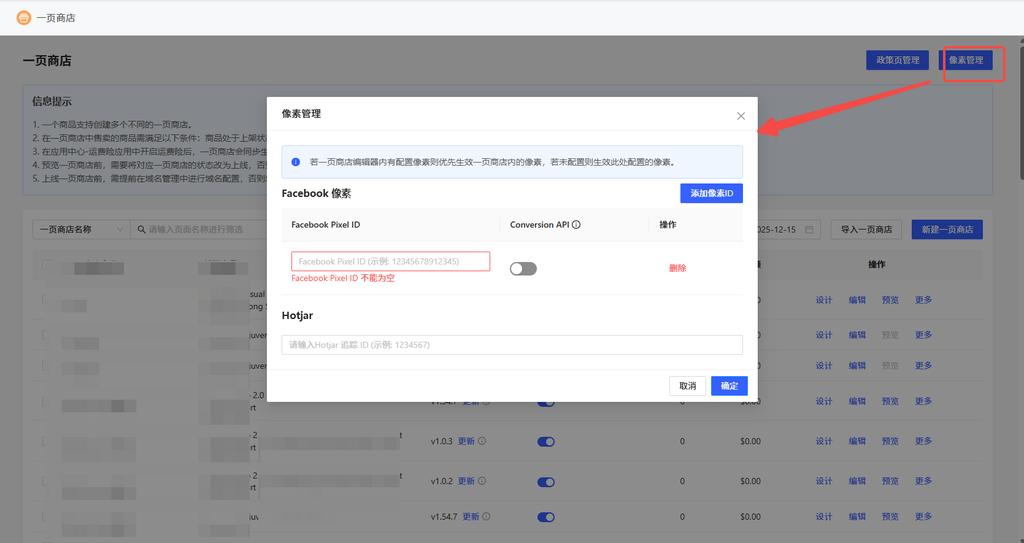Image resolution: width=1024 pixels, height=543 pixels.
Task: Click the red 删除 link
Action: (x=677, y=268)
